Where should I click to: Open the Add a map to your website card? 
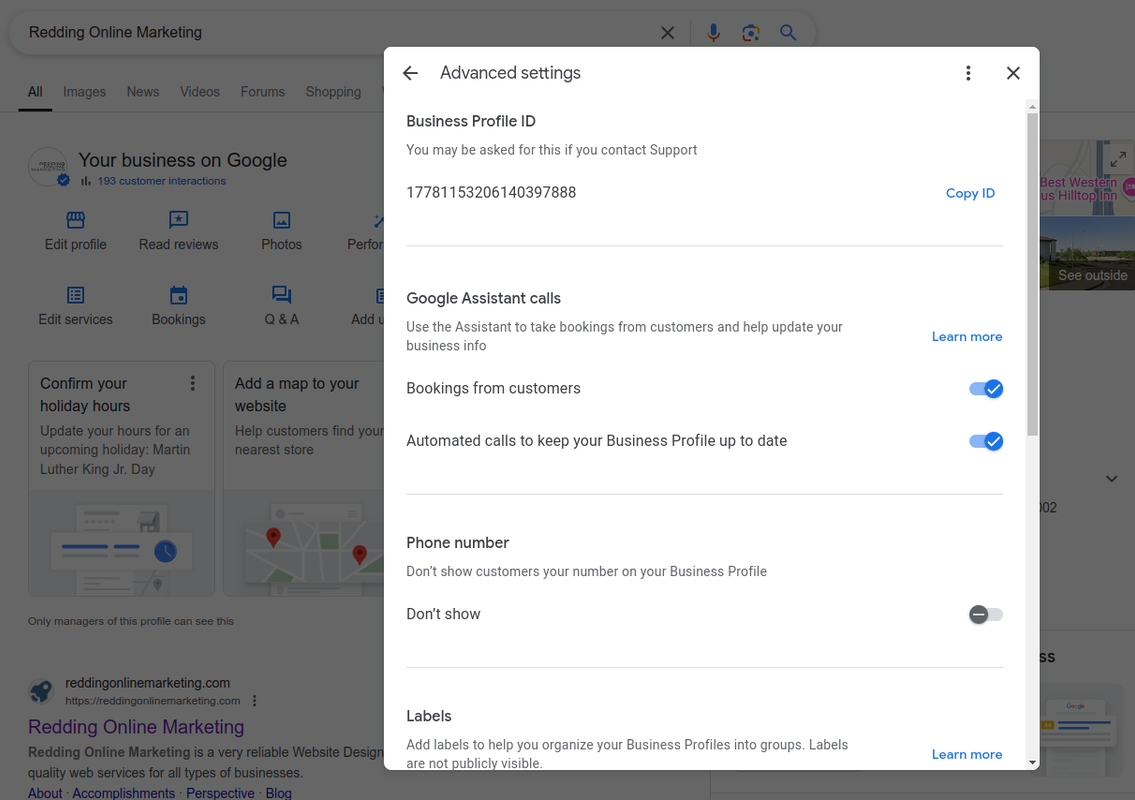304,479
